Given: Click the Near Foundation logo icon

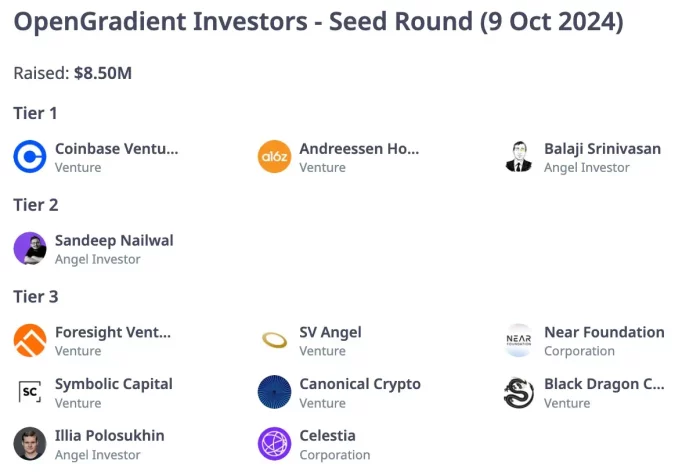Looking at the screenshot, I should point(519,341).
